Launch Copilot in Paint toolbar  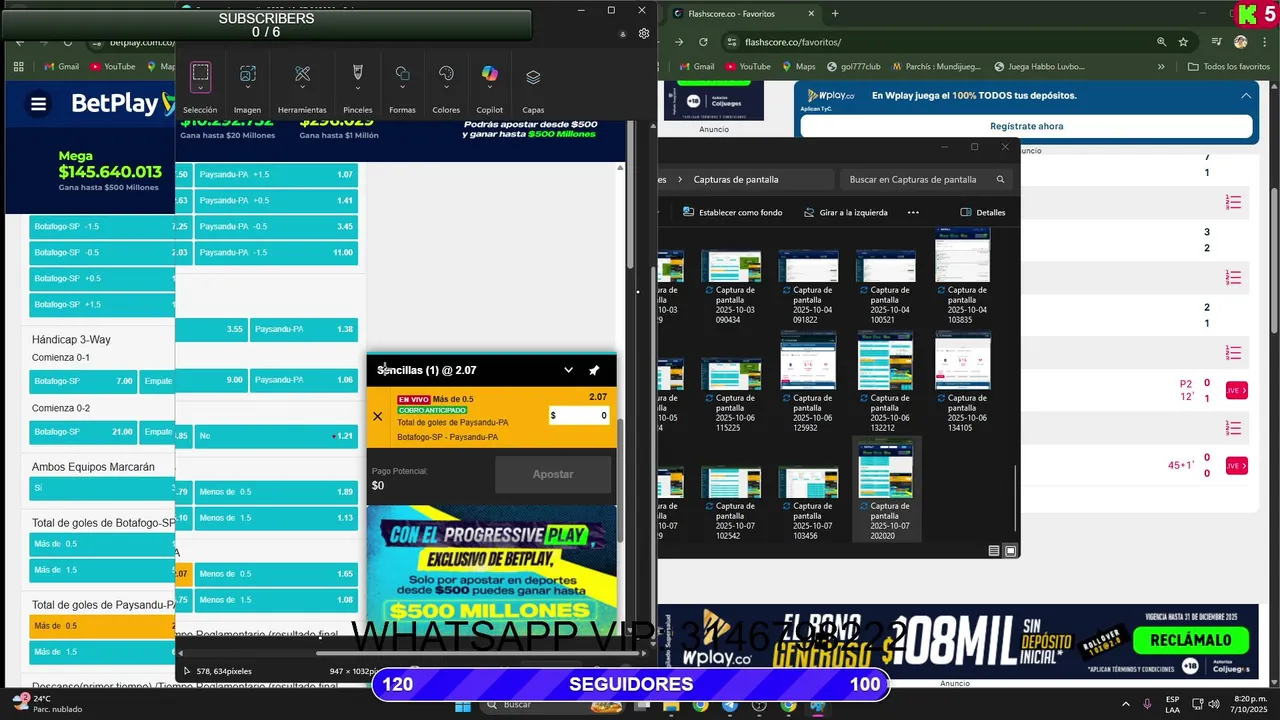coord(489,87)
